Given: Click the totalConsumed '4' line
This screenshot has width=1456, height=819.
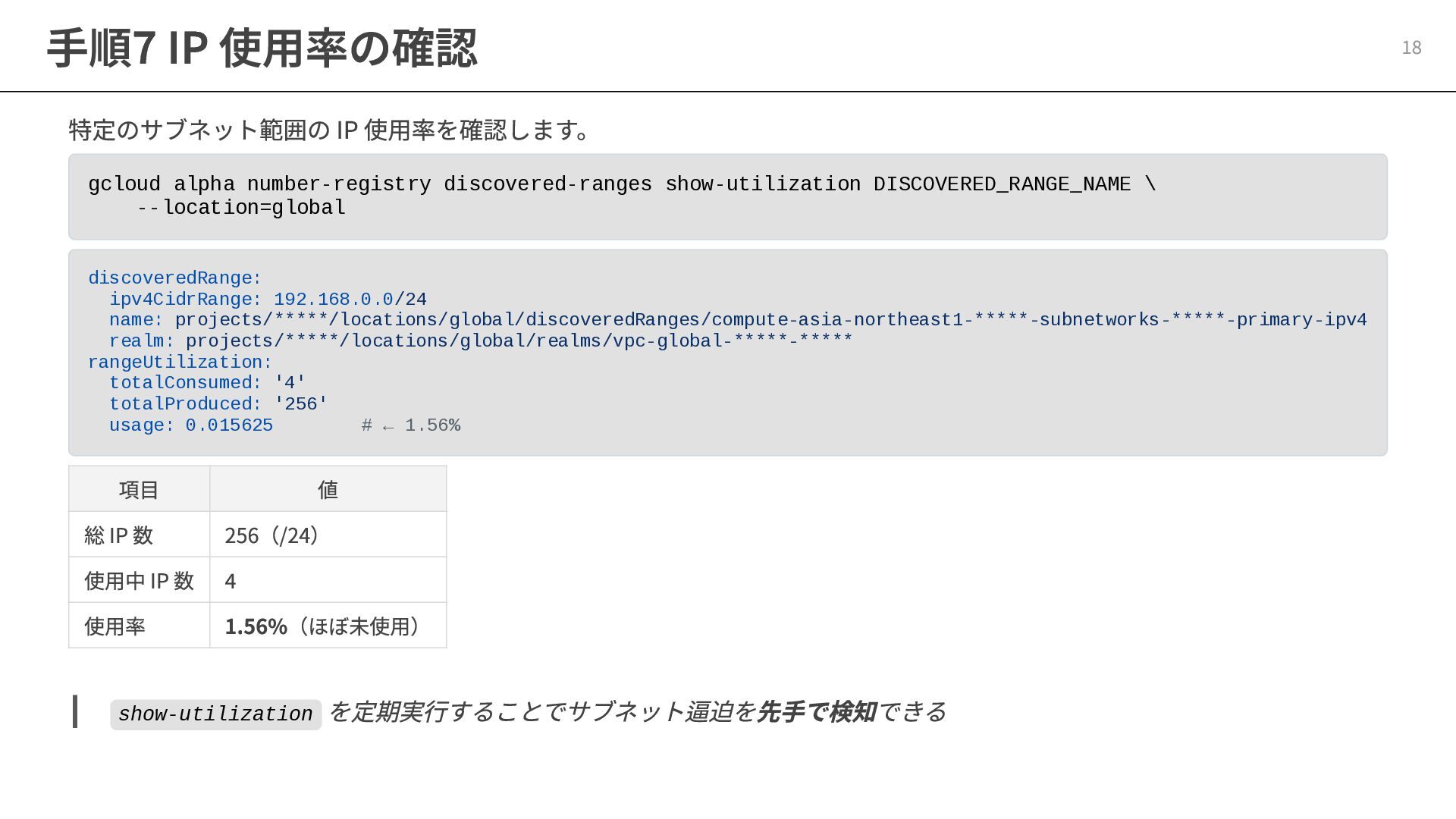Looking at the screenshot, I should [x=207, y=383].
